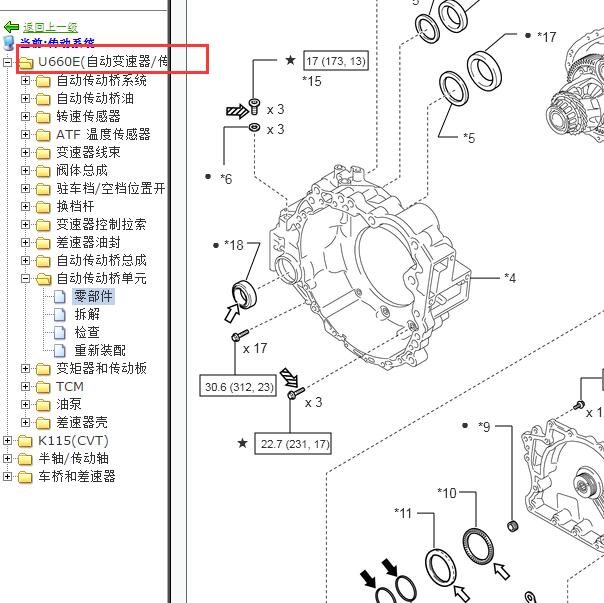604x603 pixels.
Task: Click the 转速传感器 folder icon
Action: tap(43, 117)
